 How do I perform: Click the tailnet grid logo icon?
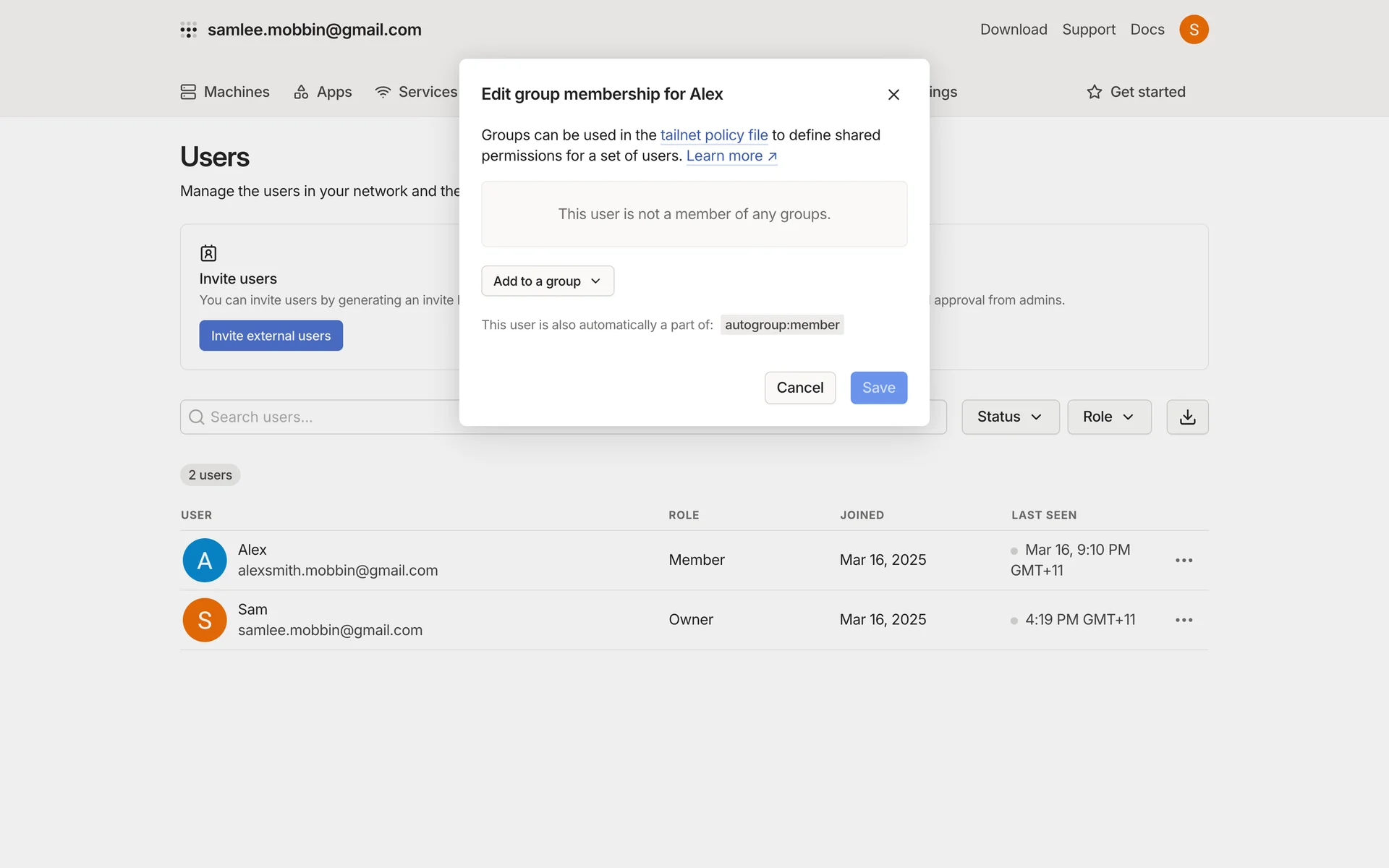pyautogui.click(x=189, y=30)
